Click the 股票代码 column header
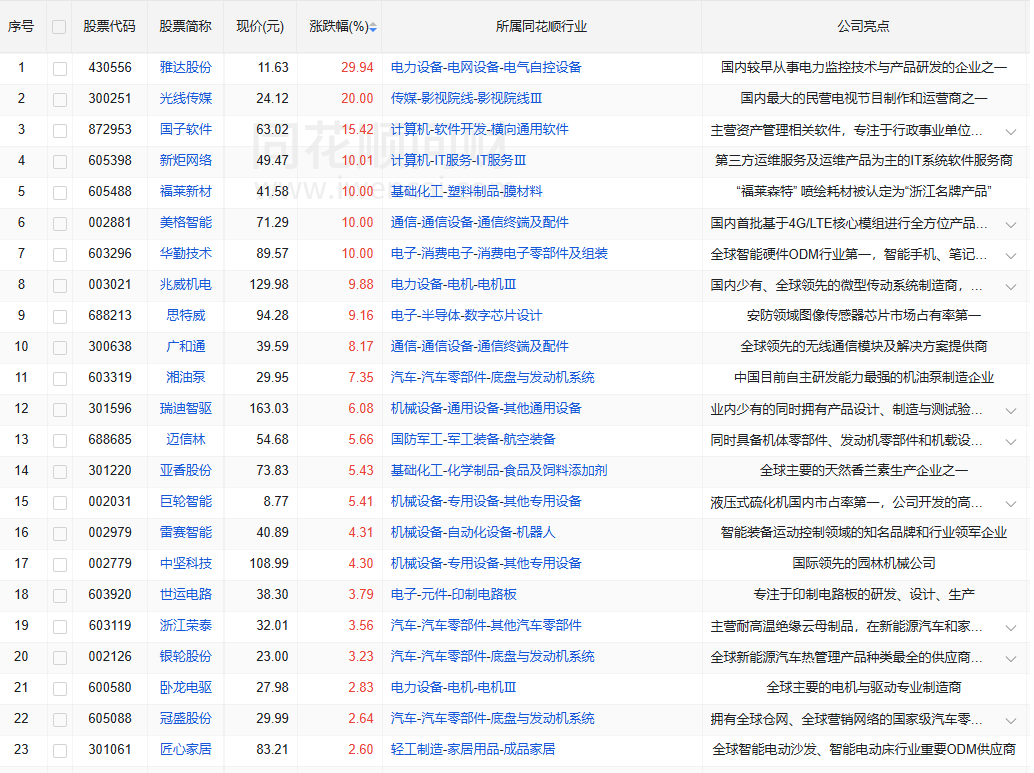 [x=109, y=26]
